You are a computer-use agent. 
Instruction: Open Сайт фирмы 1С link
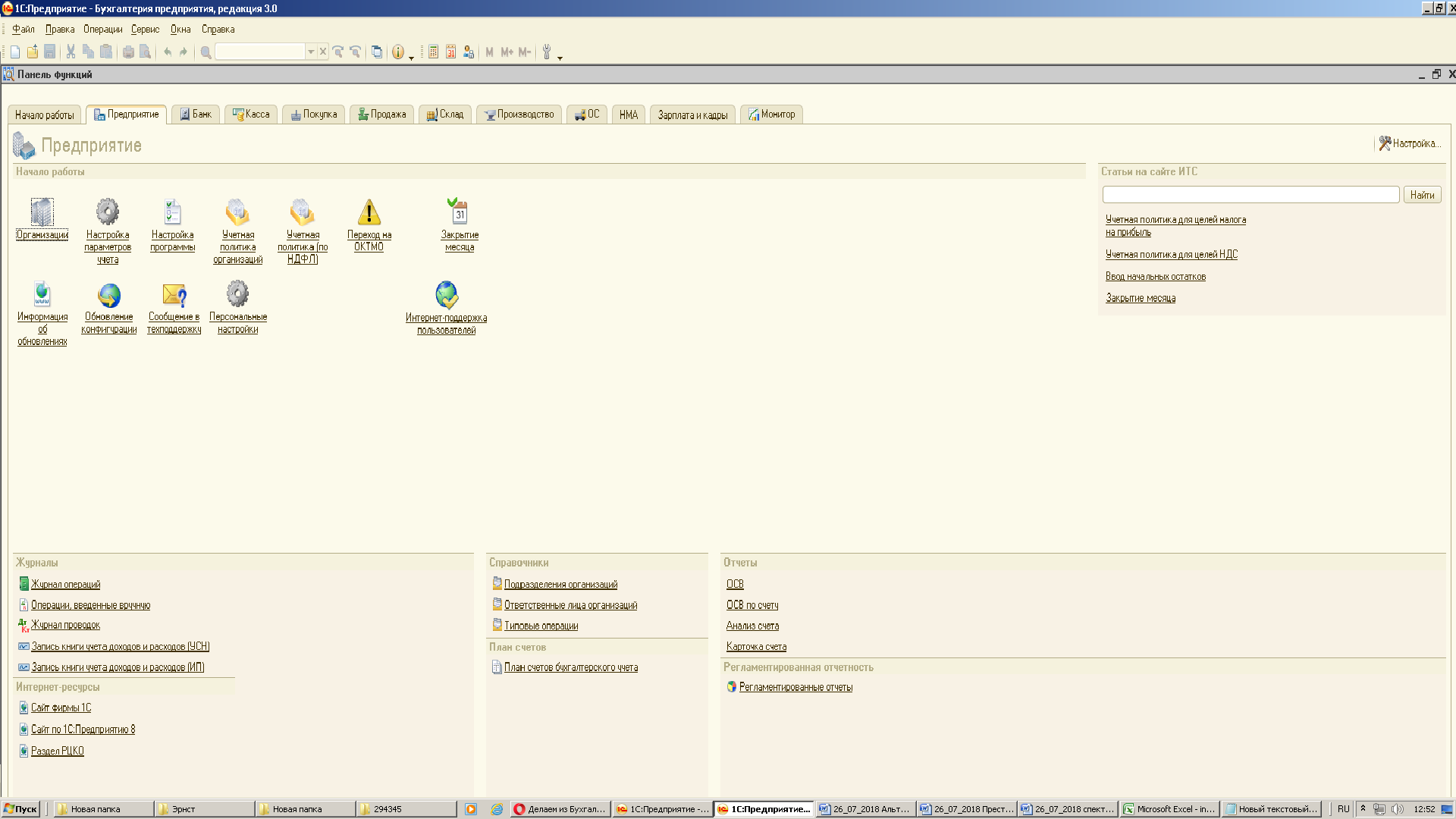[x=61, y=708]
